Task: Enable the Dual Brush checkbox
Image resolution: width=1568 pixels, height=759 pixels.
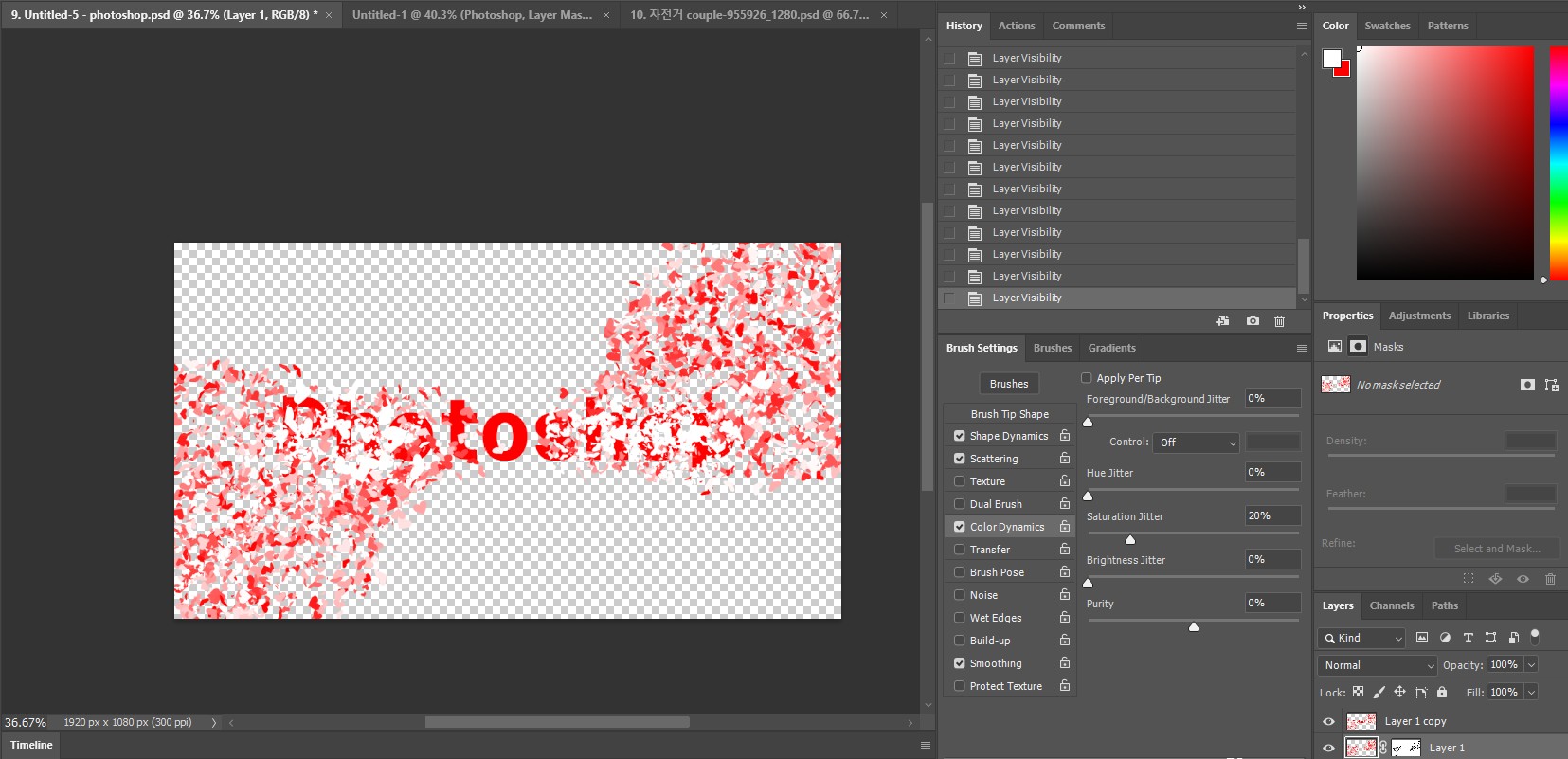Action: pos(960,504)
